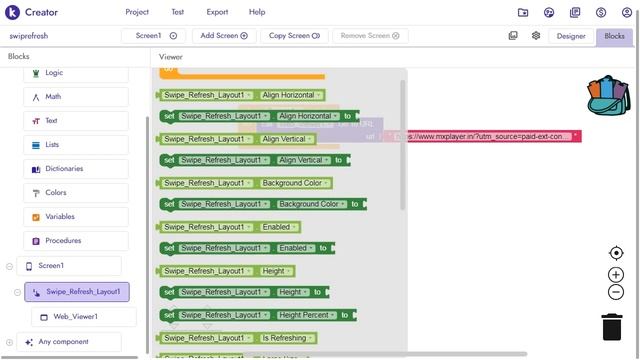Viewport: 640px width, 360px height.
Task: Click the Logic category icon
Action: 36,73
